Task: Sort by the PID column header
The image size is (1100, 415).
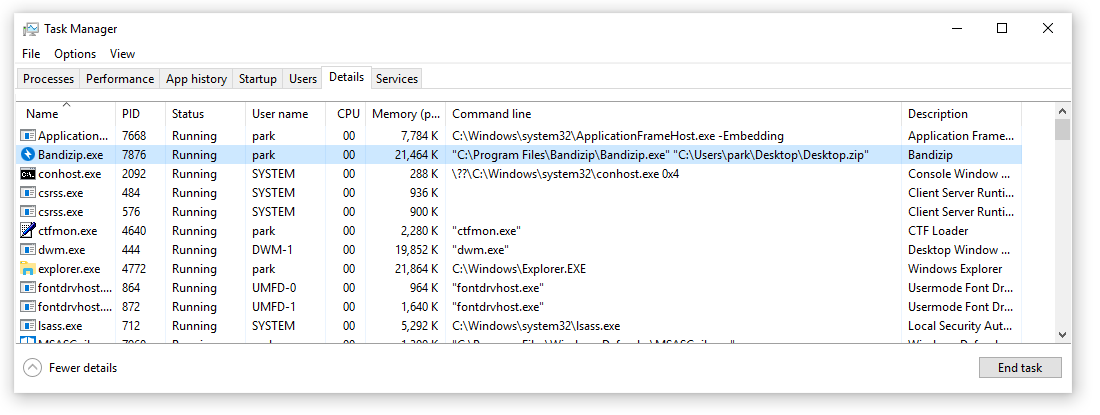Action: (131, 114)
